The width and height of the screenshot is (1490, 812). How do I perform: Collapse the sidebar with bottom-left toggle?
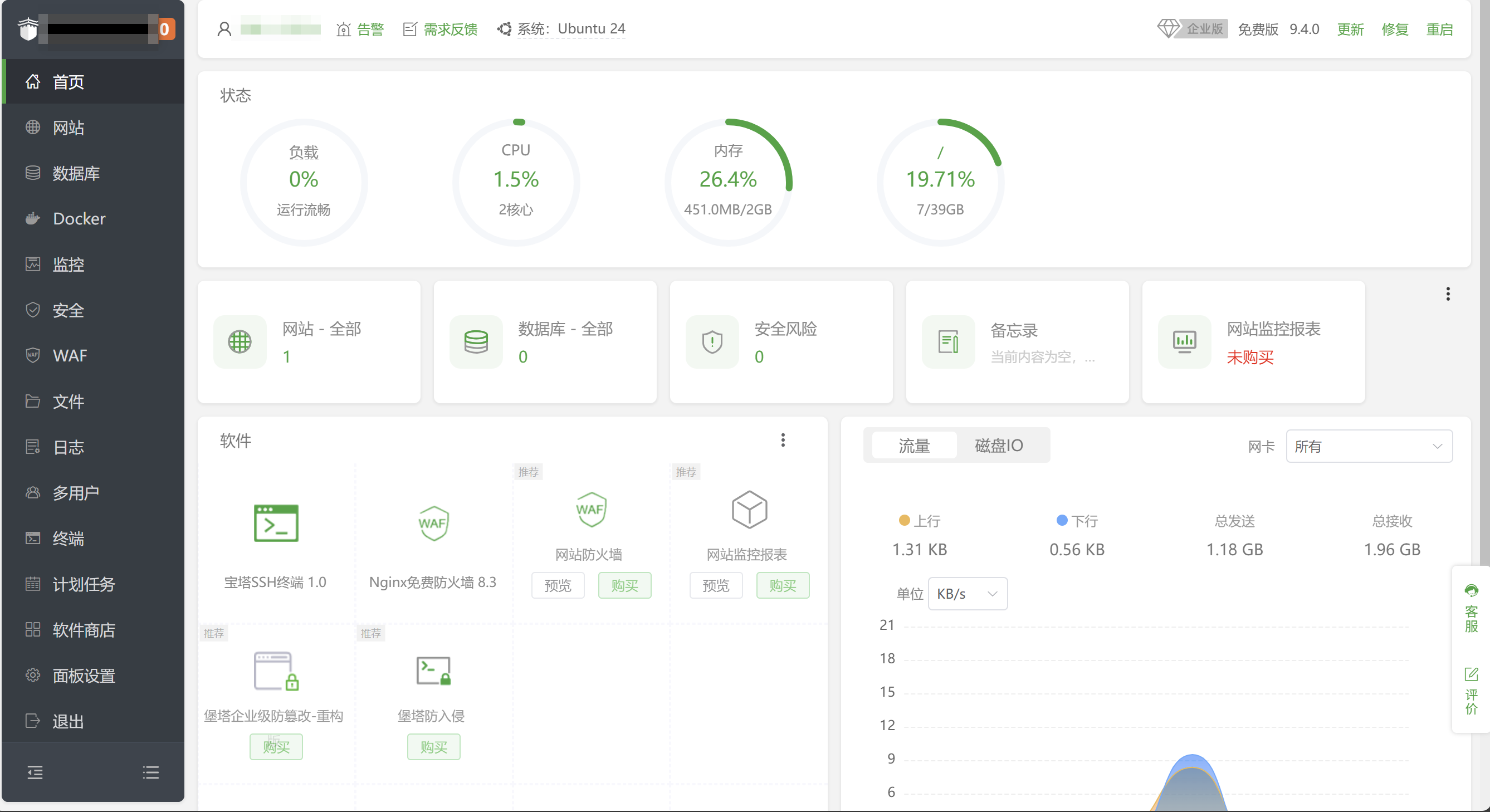tap(35, 772)
